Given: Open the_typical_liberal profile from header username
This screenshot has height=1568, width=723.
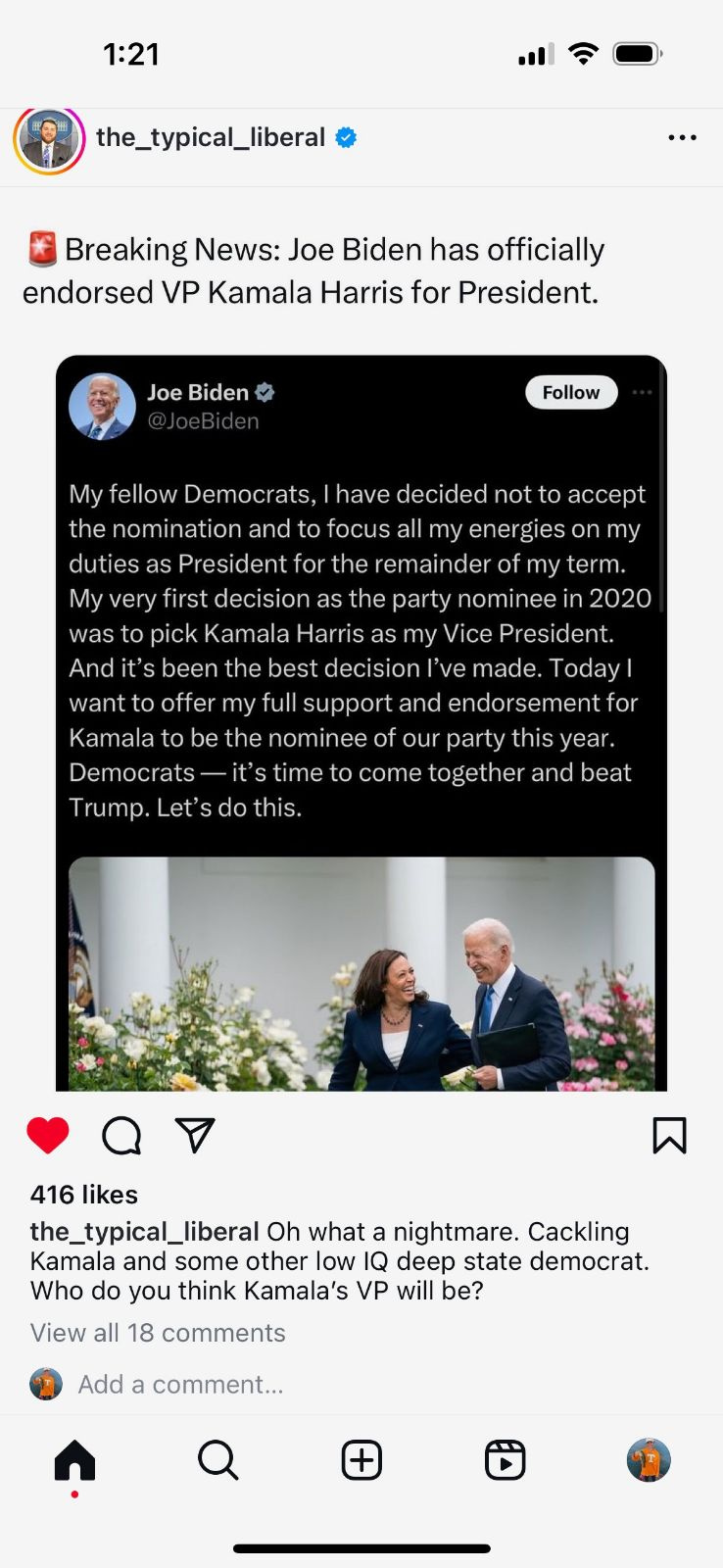Looking at the screenshot, I should point(211,138).
